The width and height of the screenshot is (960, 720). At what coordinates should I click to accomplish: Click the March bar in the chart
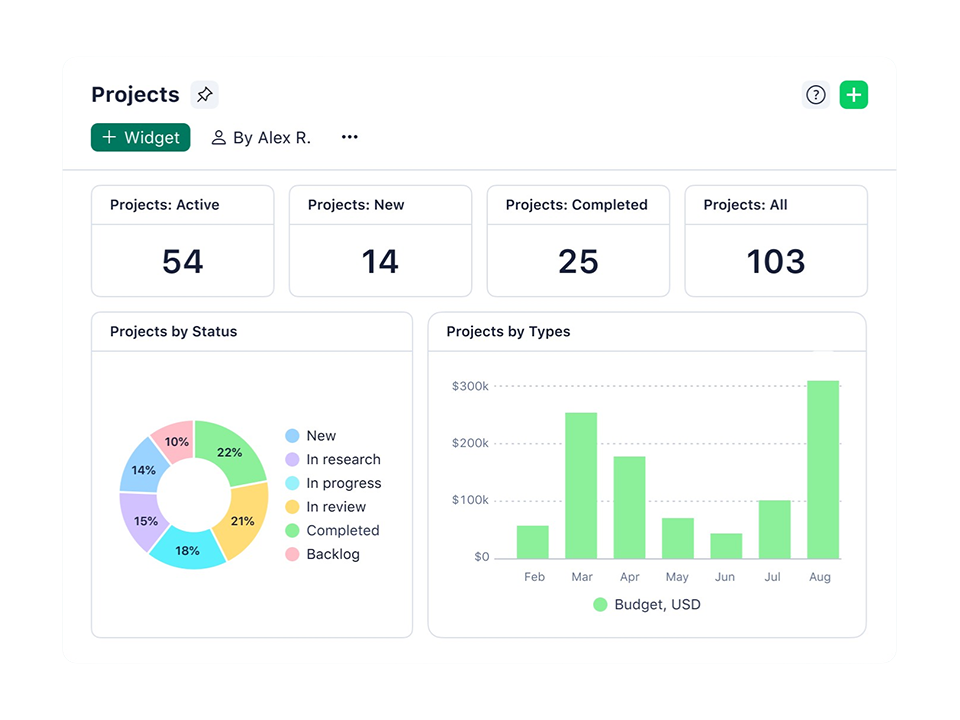[x=581, y=486]
